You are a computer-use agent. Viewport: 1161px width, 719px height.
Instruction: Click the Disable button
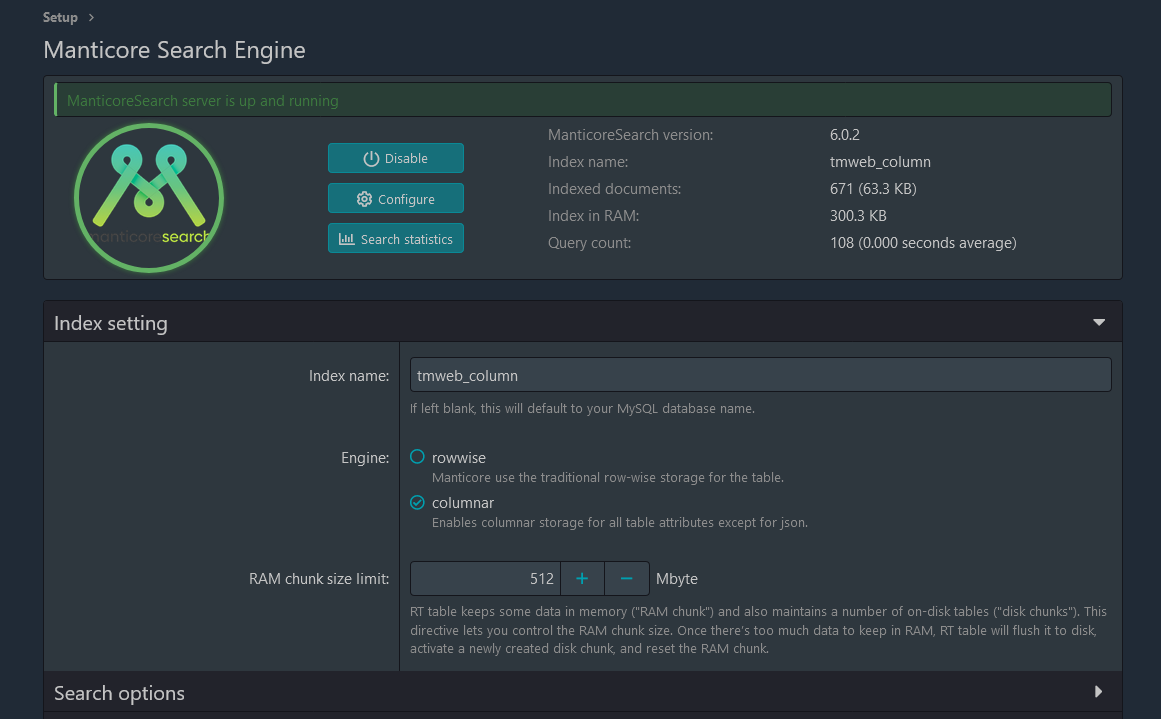395,158
